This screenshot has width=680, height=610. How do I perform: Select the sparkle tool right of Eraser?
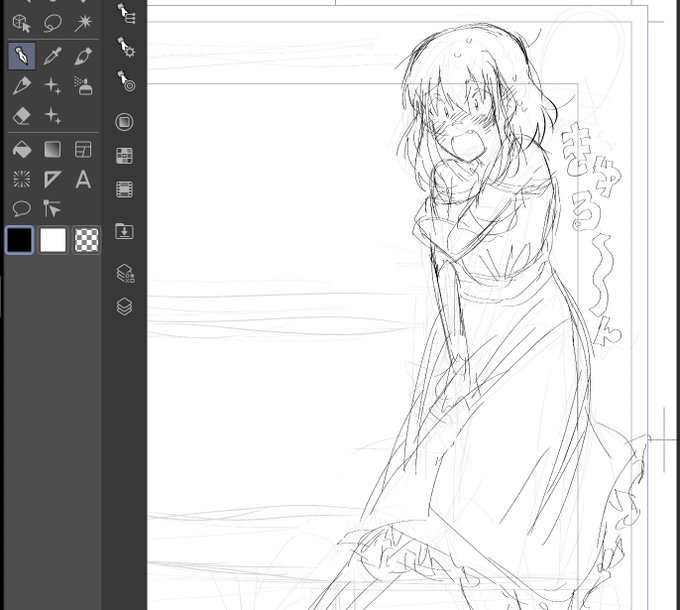click(x=52, y=116)
